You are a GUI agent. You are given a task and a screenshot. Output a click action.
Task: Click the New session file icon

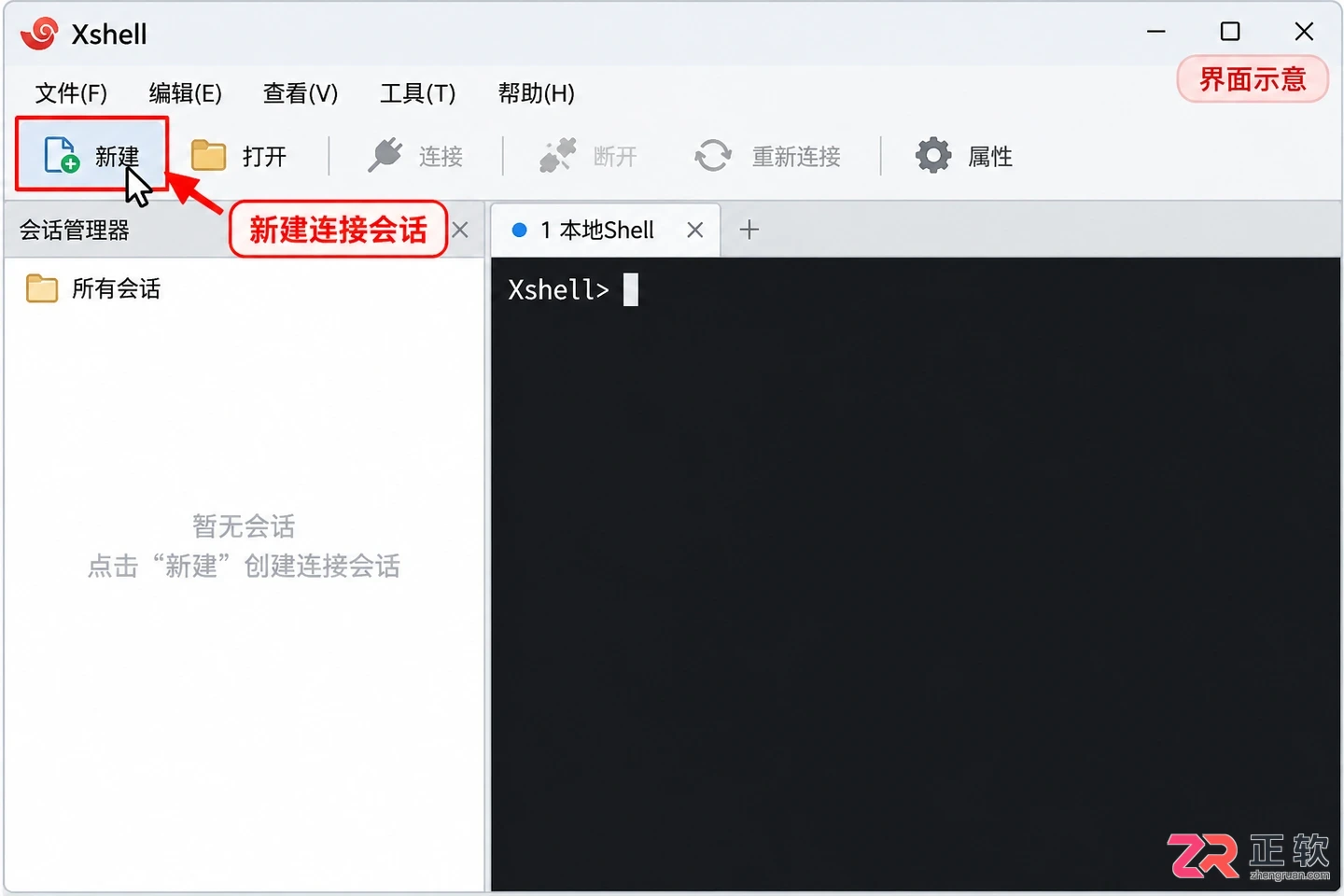click(62, 155)
